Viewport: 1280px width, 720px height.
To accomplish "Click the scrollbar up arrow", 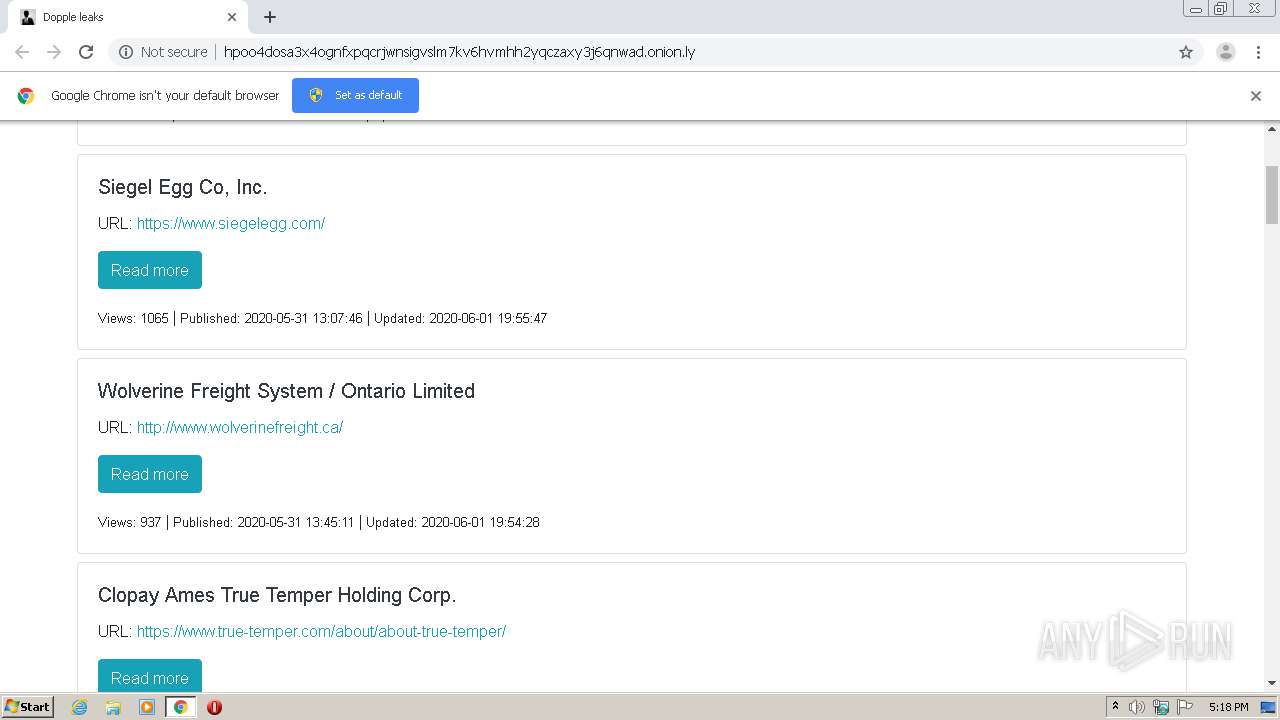I will pos(1272,130).
